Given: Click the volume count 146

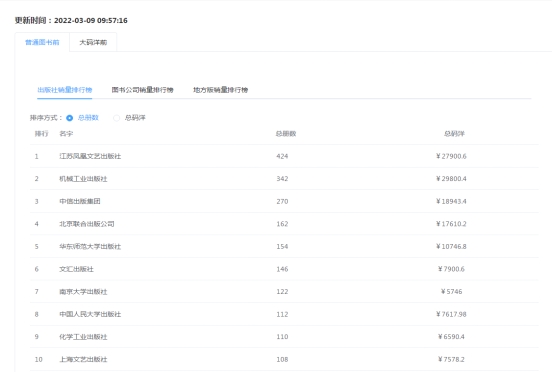Looking at the screenshot, I should tap(282, 269).
